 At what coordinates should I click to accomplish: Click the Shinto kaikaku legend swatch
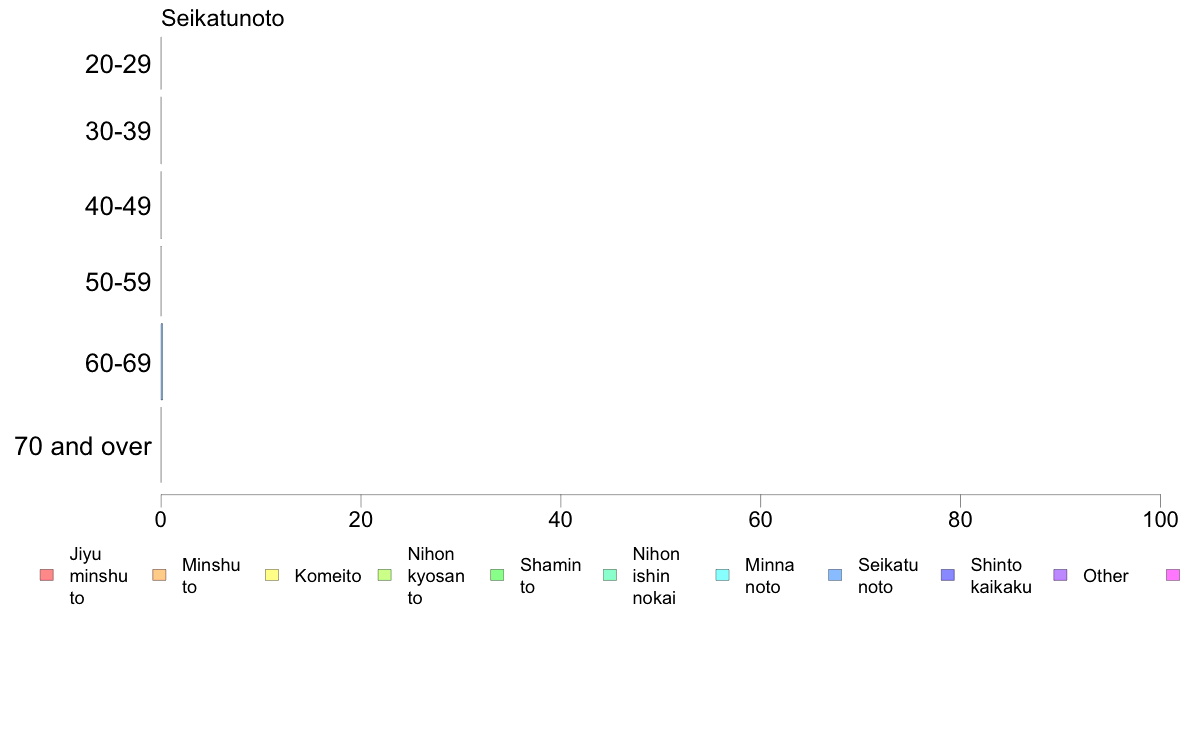948,575
